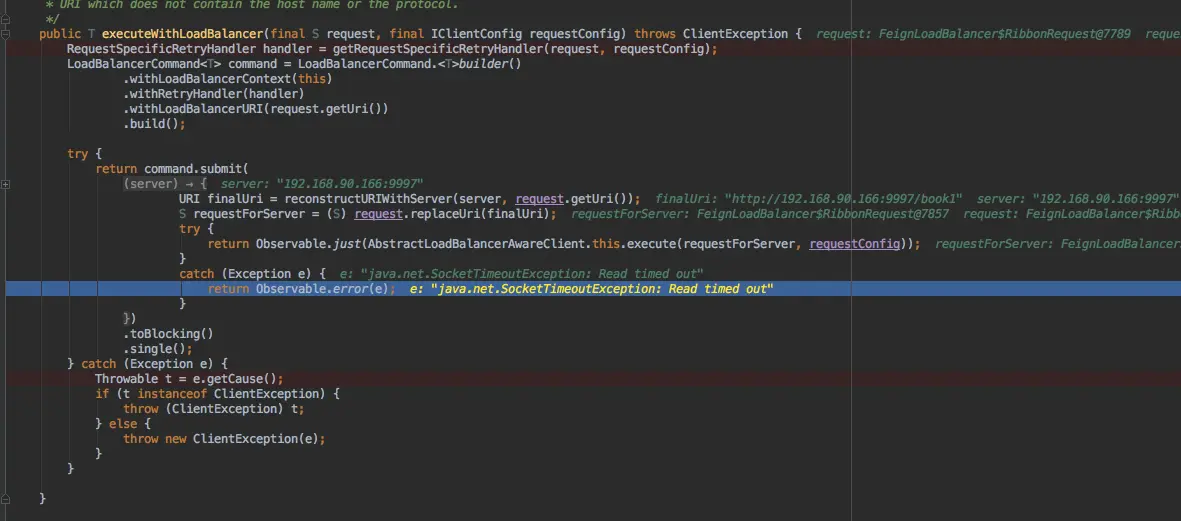Click the (server) lambda parameter
This screenshot has width=1181, height=521.
[x=151, y=184]
